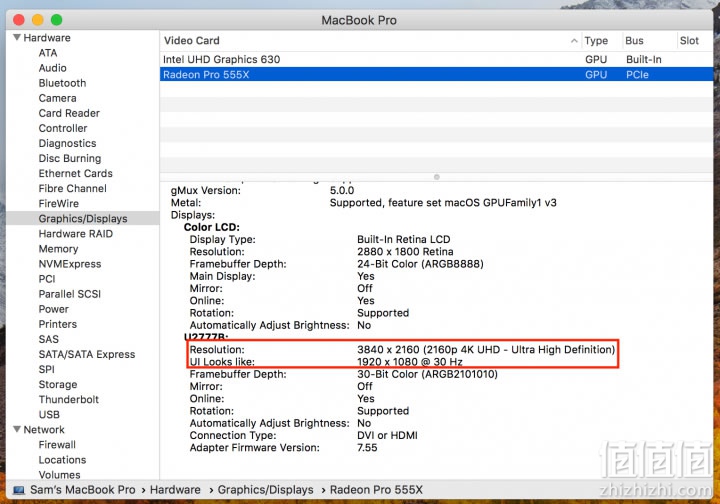Screen dimensions: 720x504
Task: Click the 2880 x 1800 Retina value
Action: [405, 252]
